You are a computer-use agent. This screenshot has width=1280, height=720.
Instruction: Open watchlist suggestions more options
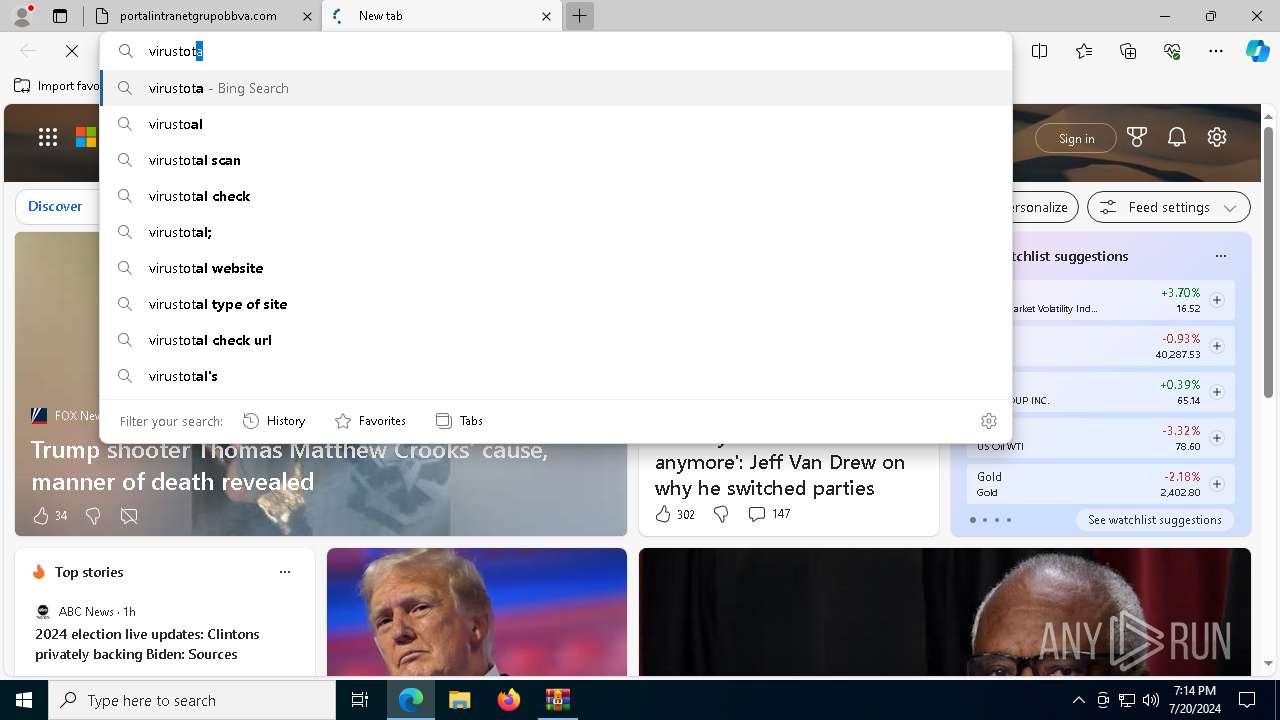coord(1220,256)
